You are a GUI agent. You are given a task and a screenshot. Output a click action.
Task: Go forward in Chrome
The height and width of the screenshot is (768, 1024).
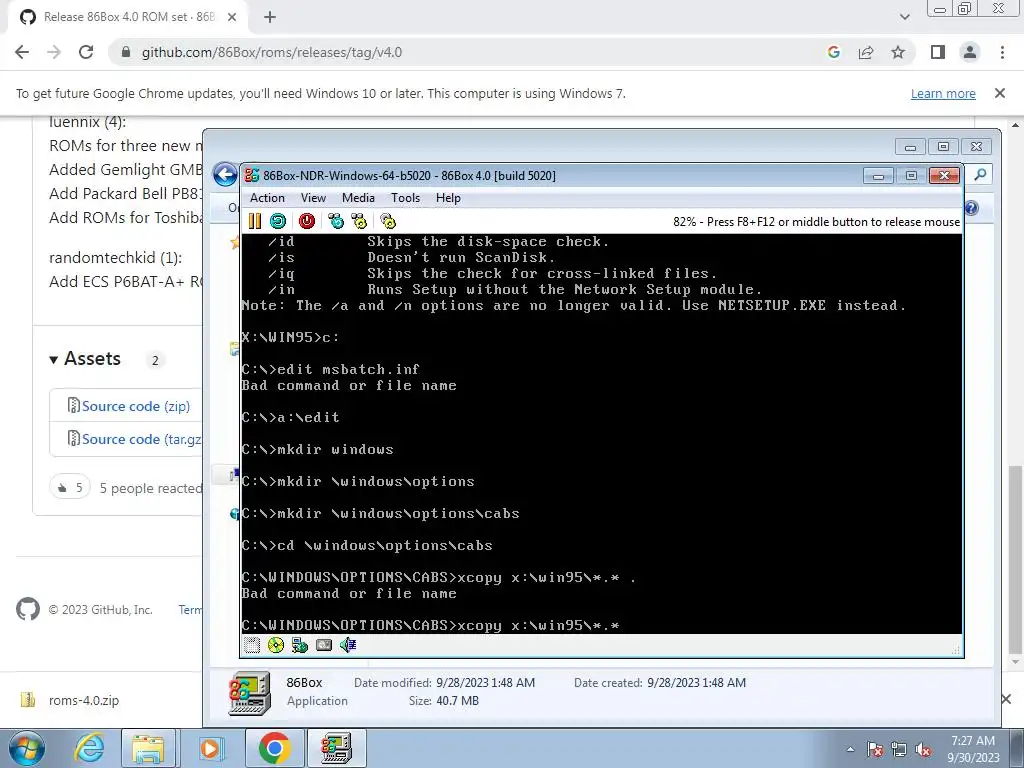54,52
